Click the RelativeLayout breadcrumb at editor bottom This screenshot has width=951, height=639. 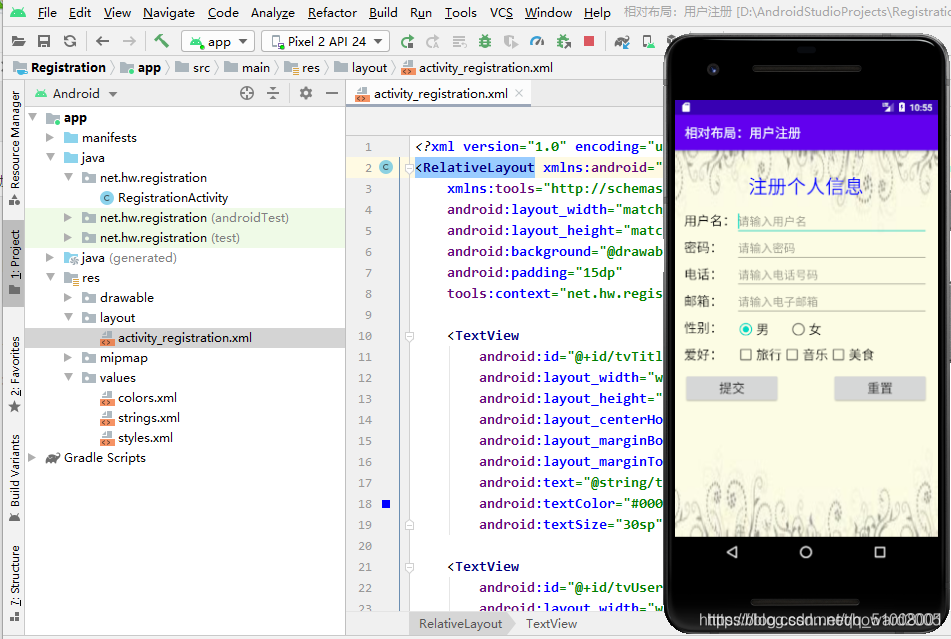pos(460,624)
